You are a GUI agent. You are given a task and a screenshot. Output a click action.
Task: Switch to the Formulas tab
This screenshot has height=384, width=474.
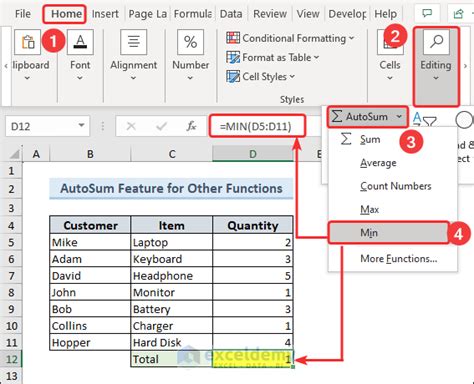tap(193, 14)
